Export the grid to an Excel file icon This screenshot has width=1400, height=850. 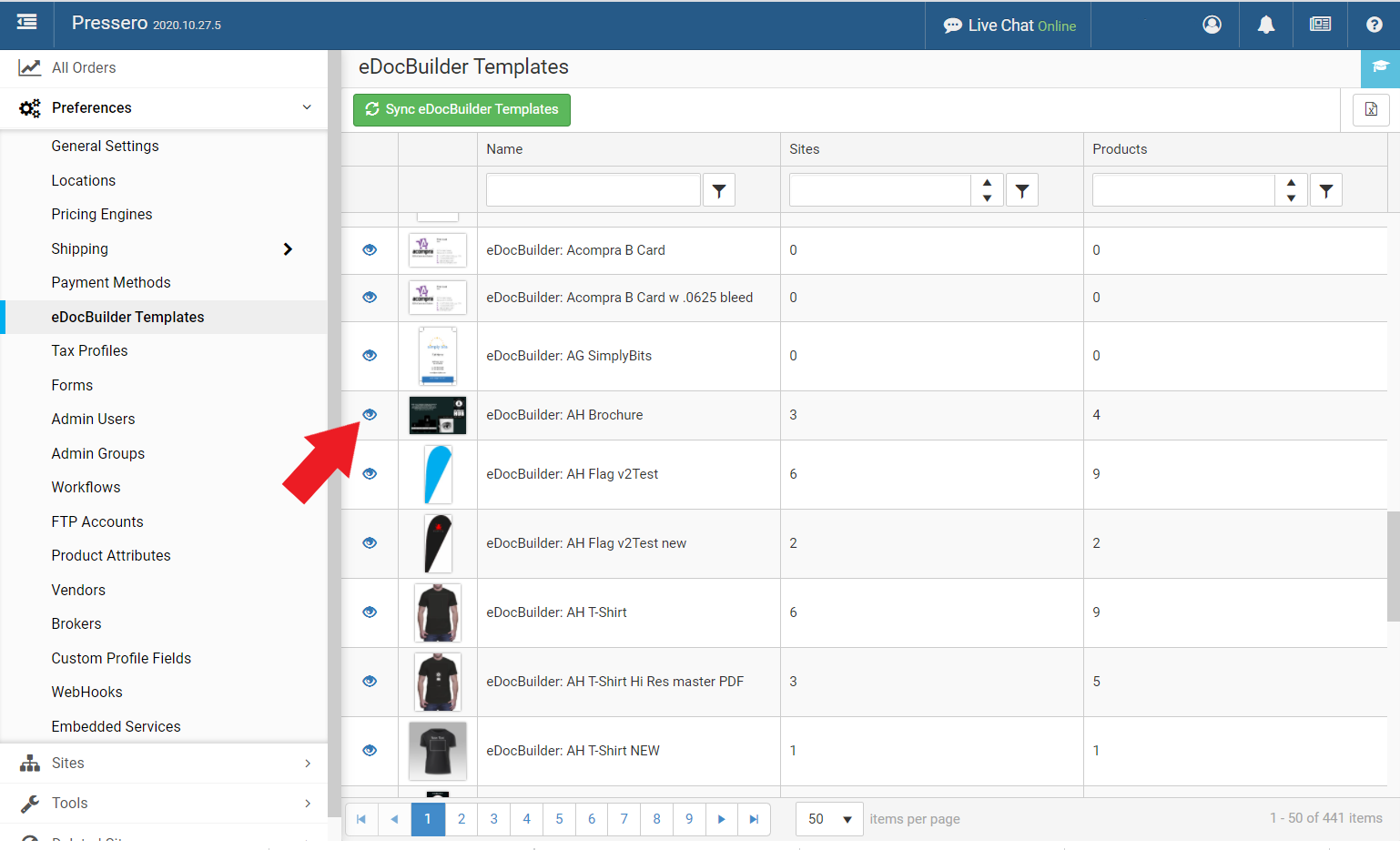coord(1371,110)
